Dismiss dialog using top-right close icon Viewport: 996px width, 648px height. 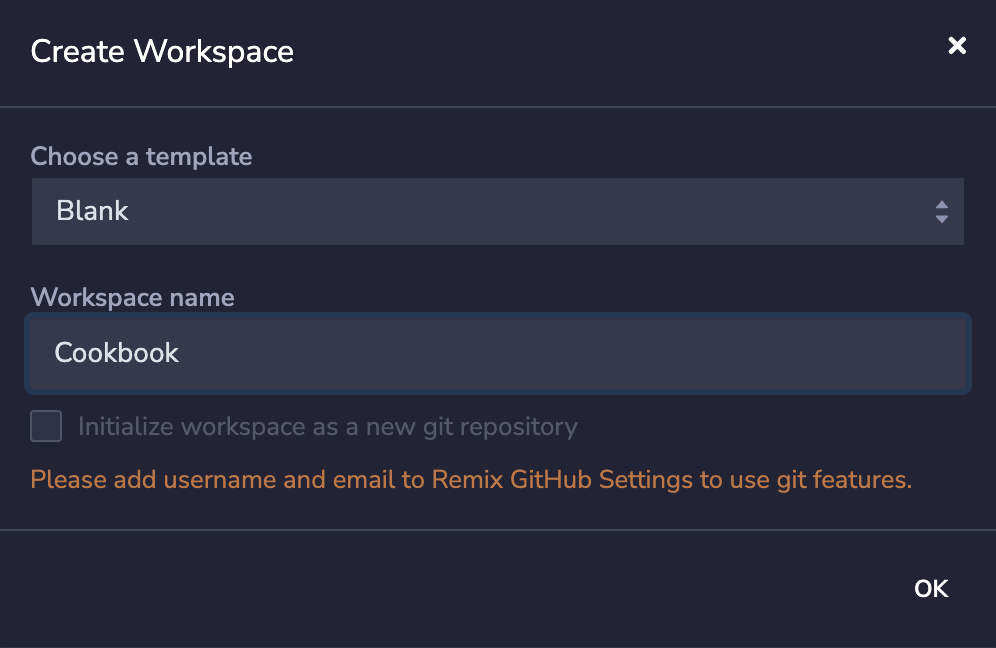957,46
